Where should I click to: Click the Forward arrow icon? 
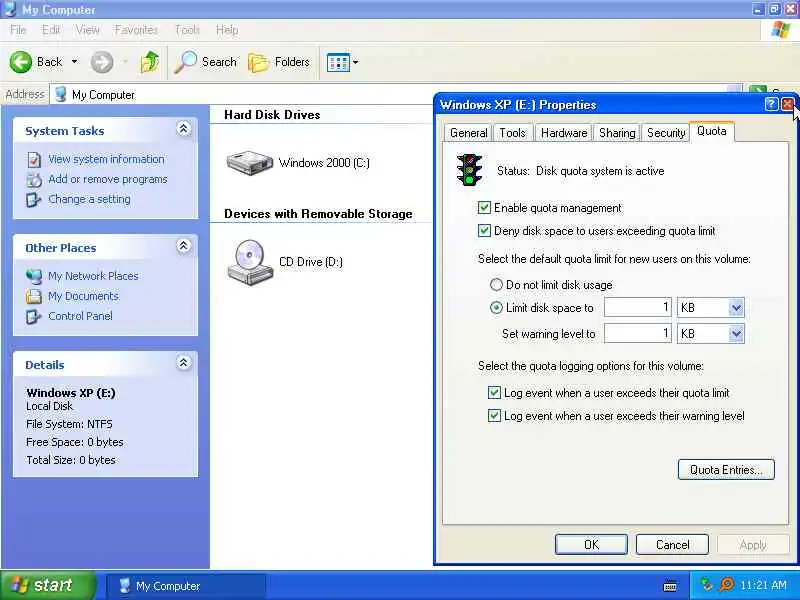click(x=102, y=62)
